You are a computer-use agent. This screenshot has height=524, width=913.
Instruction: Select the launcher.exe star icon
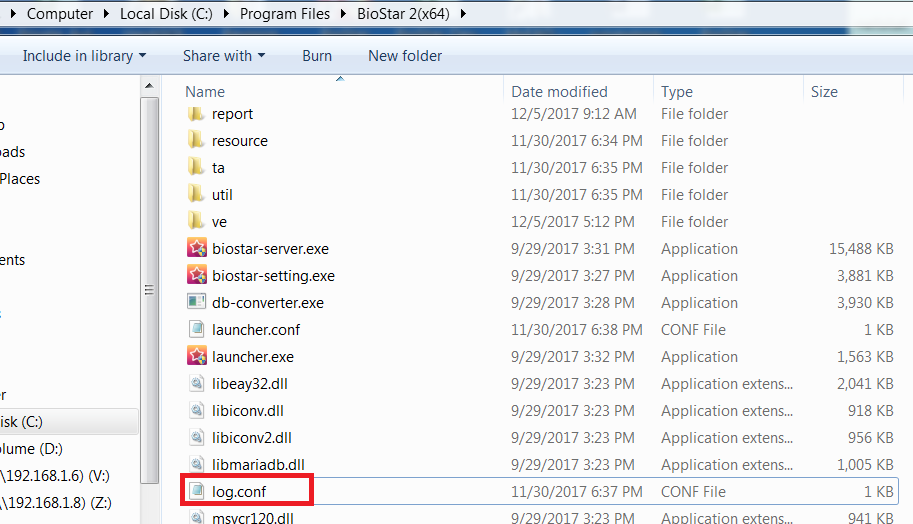pyautogui.click(x=197, y=356)
